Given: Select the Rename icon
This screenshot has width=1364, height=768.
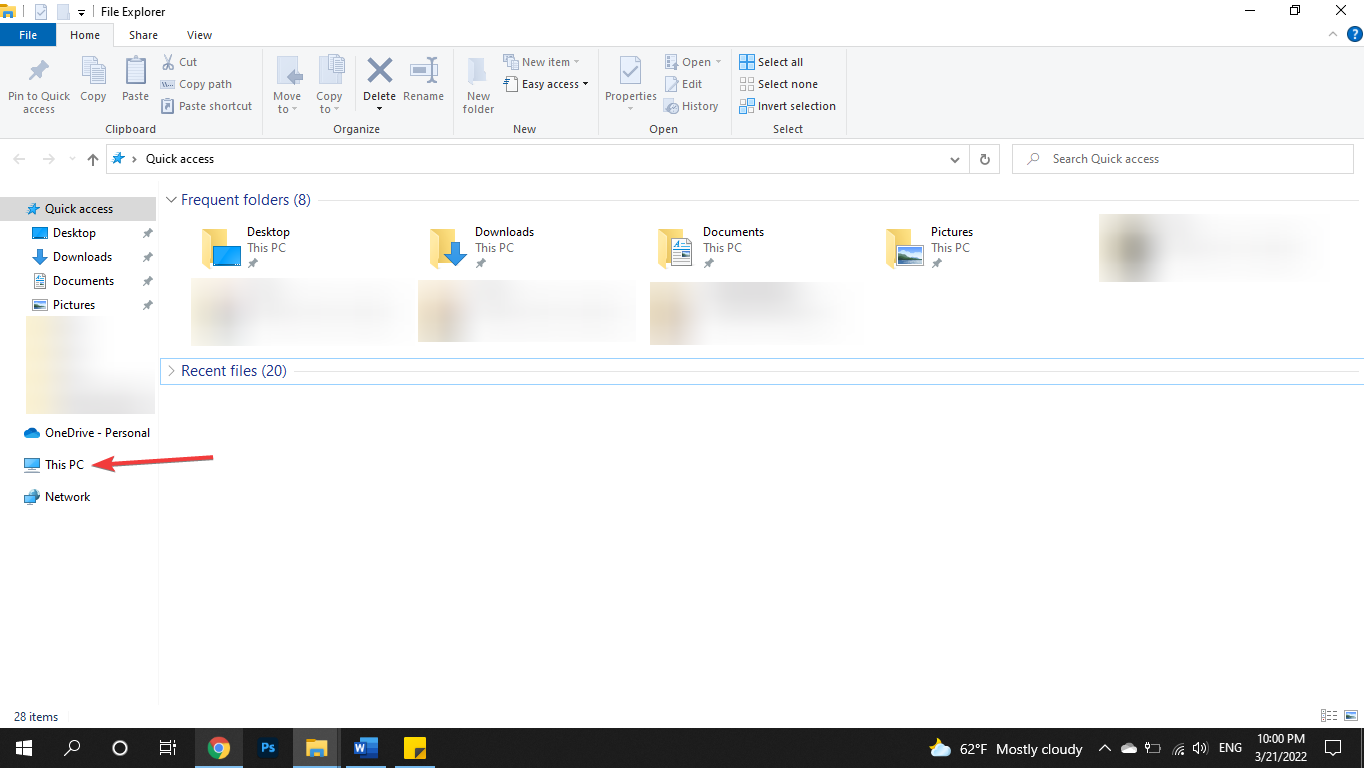Looking at the screenshot, I should point(423,84).
